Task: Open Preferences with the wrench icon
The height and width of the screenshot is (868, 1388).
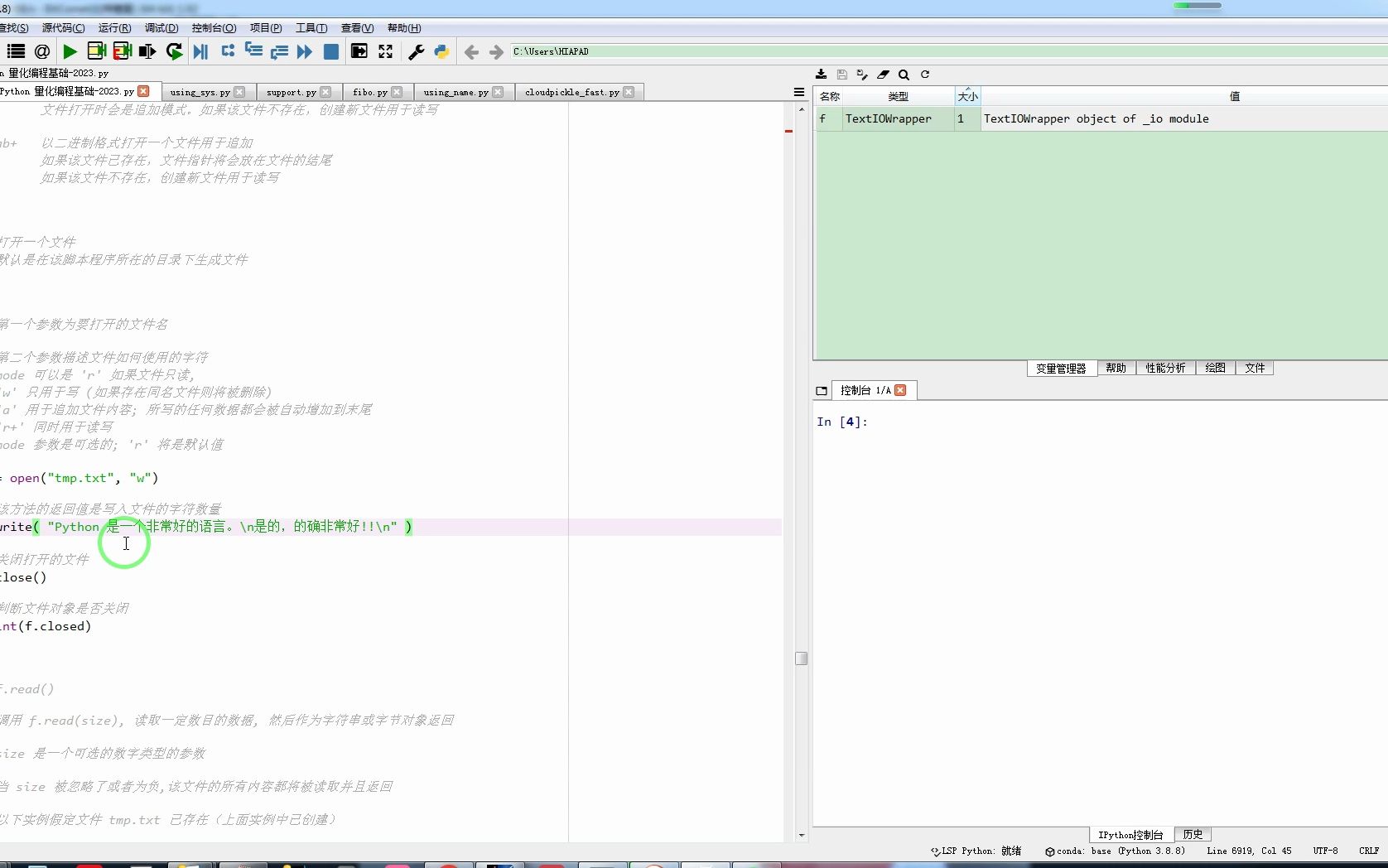Action: (417, 51)
